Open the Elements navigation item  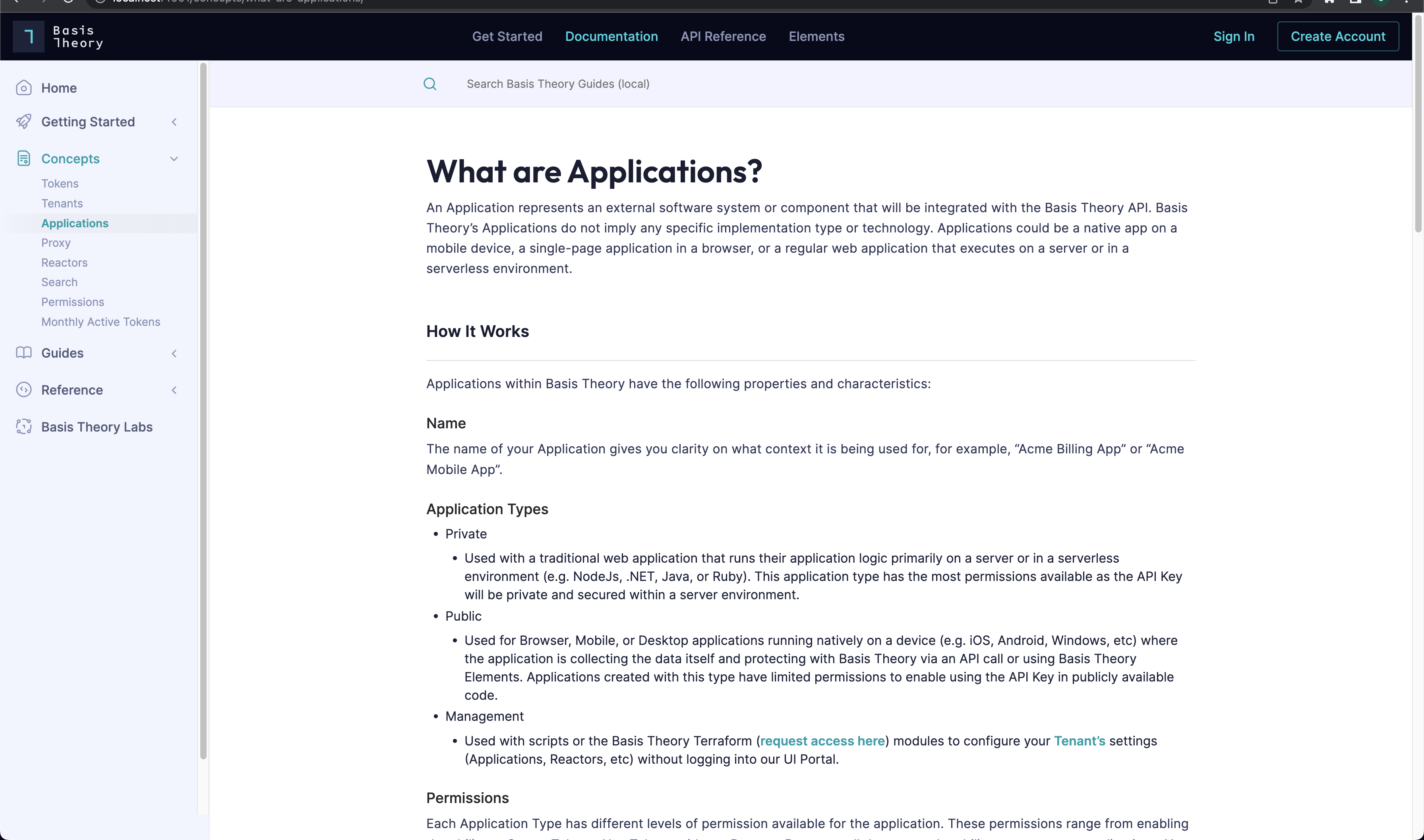[x=816, y=36]
